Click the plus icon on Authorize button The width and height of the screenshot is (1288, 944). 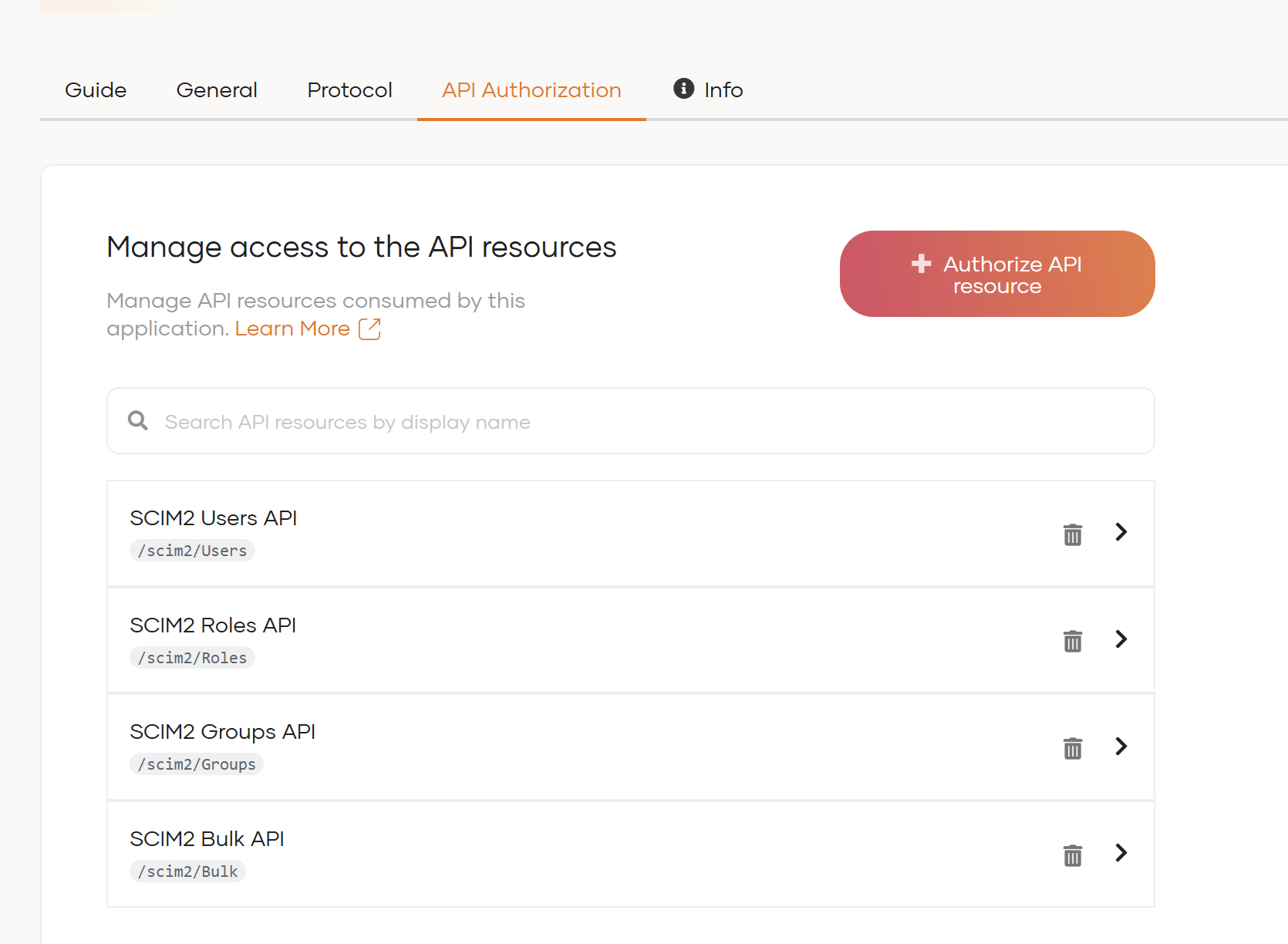[921, 264]
